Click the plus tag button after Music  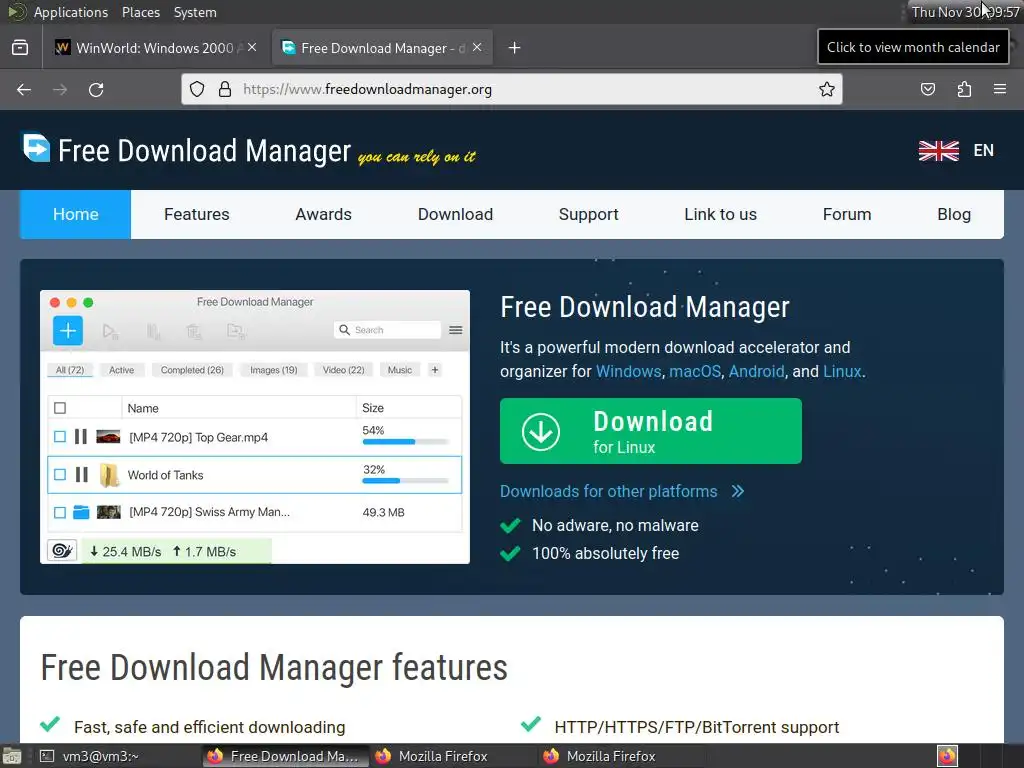[434, 370]
